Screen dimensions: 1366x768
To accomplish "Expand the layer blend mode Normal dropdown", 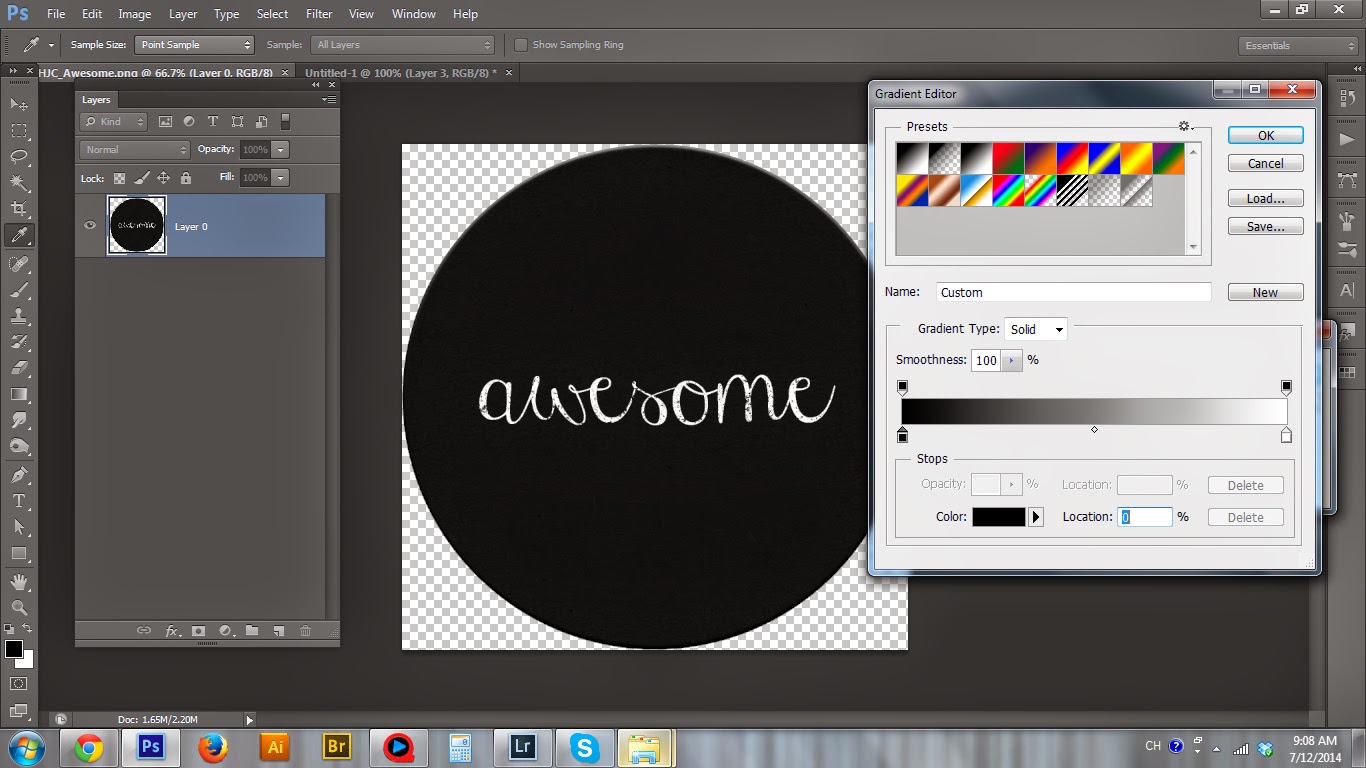I will 134,150.
